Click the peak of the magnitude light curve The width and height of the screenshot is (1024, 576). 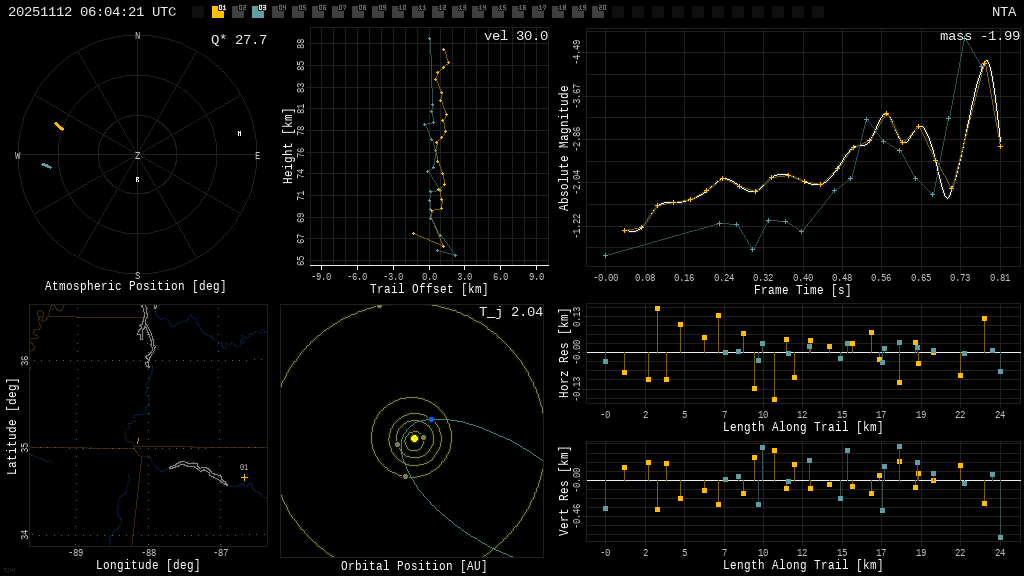[x=986, y=62]
